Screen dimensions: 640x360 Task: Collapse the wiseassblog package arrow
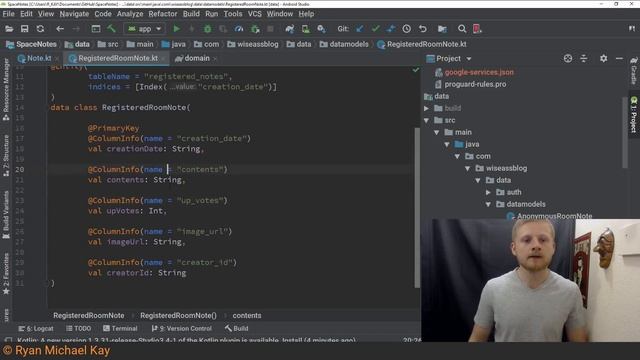(468, 168)
